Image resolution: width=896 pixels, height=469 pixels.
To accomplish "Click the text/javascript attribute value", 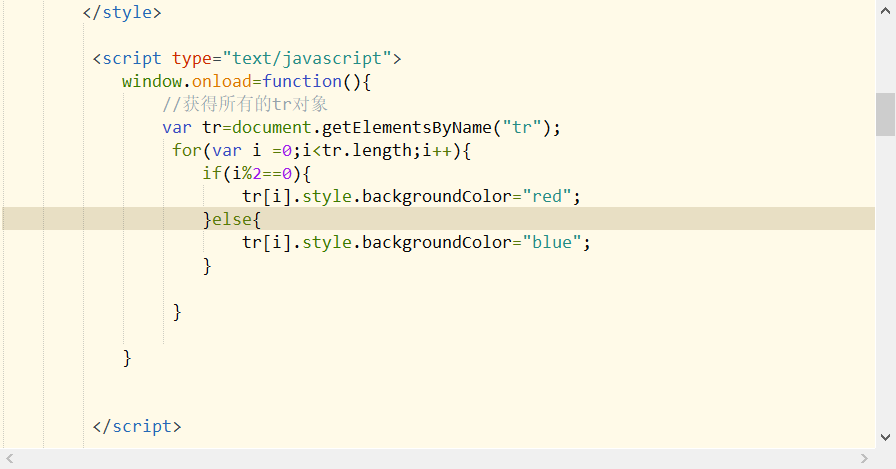I will [x=307, y=59].
